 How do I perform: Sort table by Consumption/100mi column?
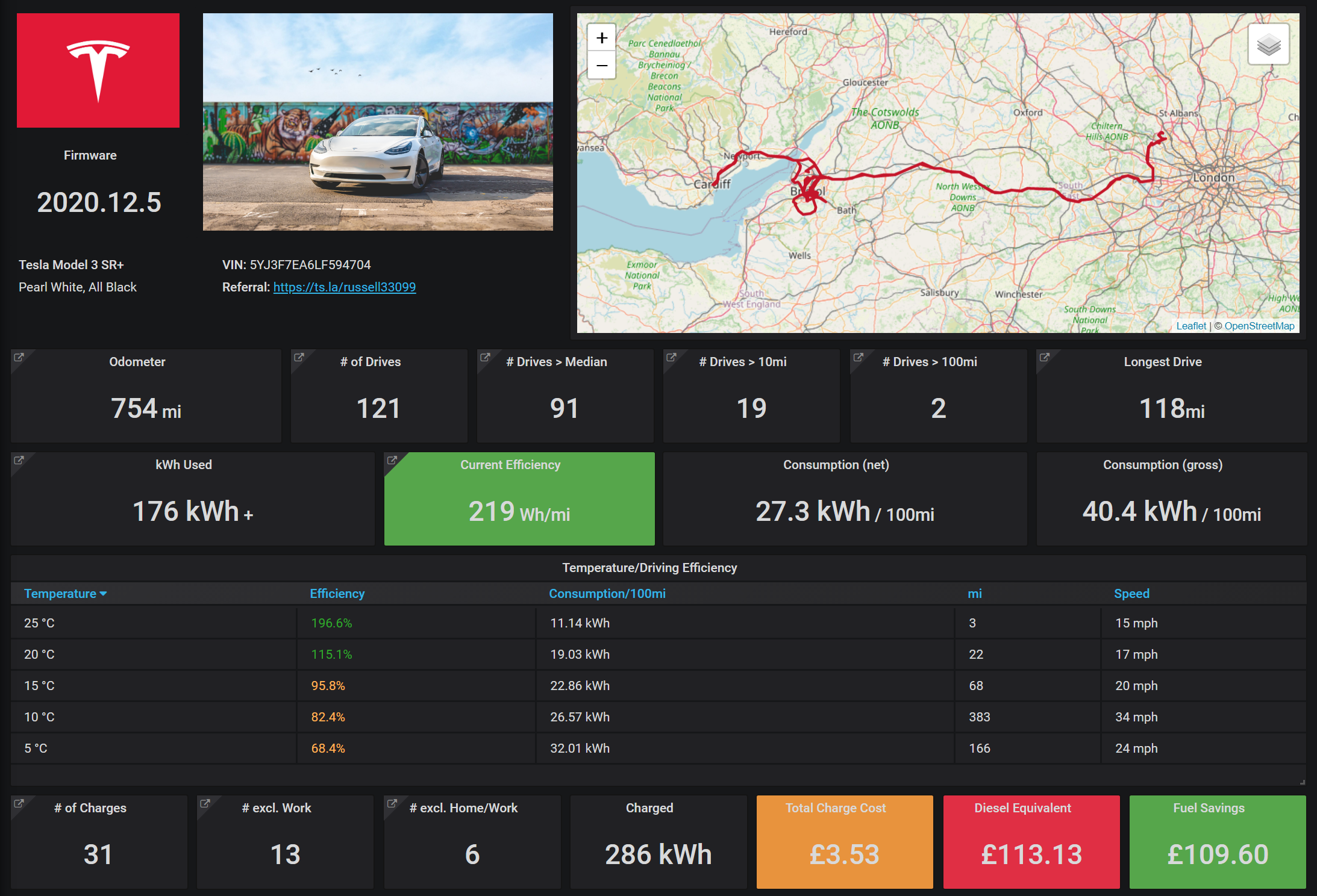[x=607, y=594]
